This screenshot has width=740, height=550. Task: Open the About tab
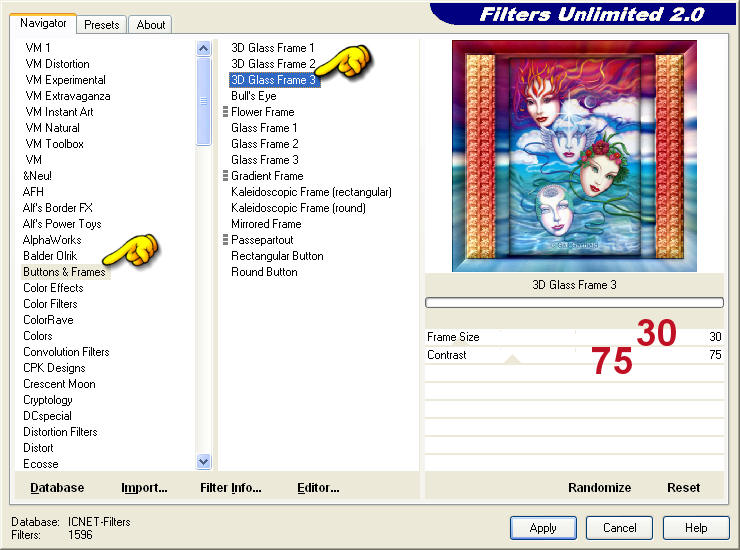[x=151, y=25]
